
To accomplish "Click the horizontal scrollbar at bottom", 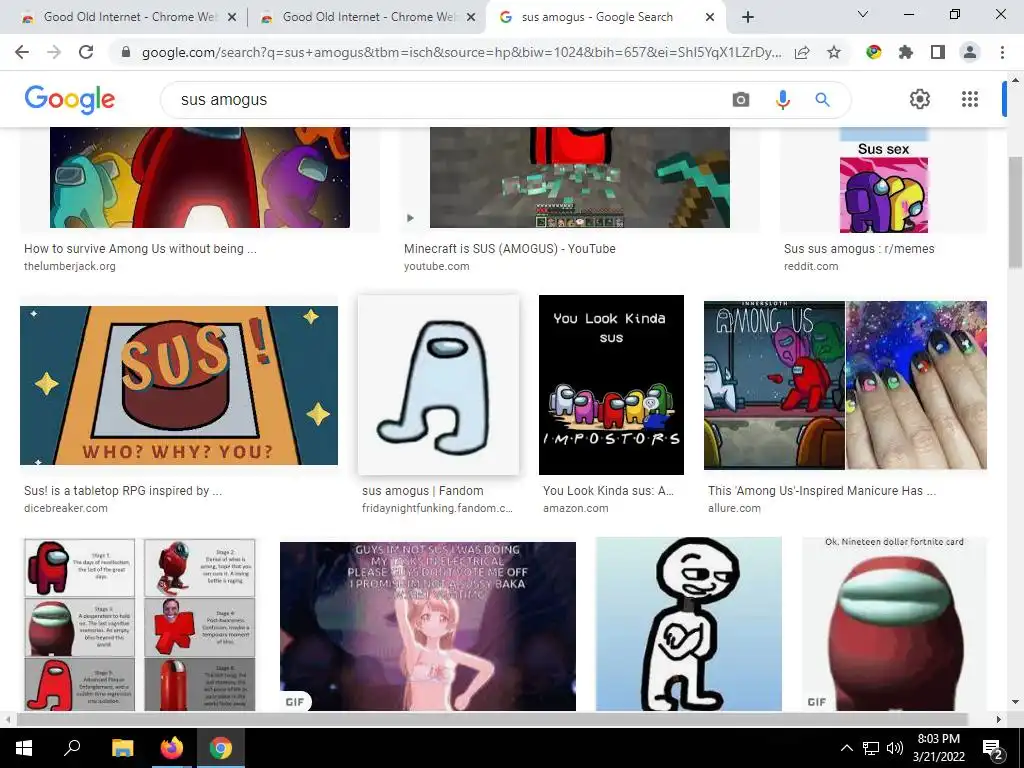I will pos(492,719).
